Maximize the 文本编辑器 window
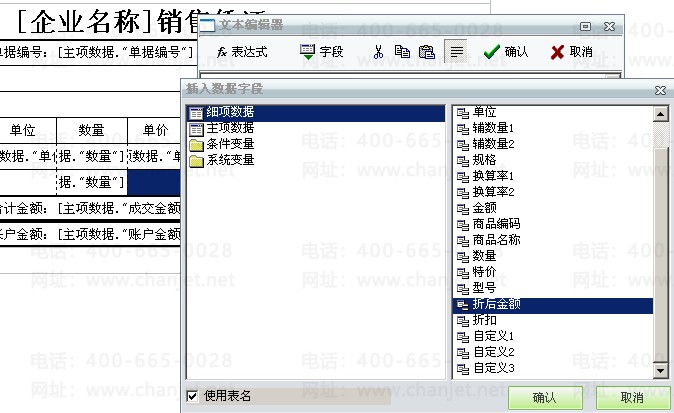The width and height of the screenshot is (674, 413). click(586, 25)
